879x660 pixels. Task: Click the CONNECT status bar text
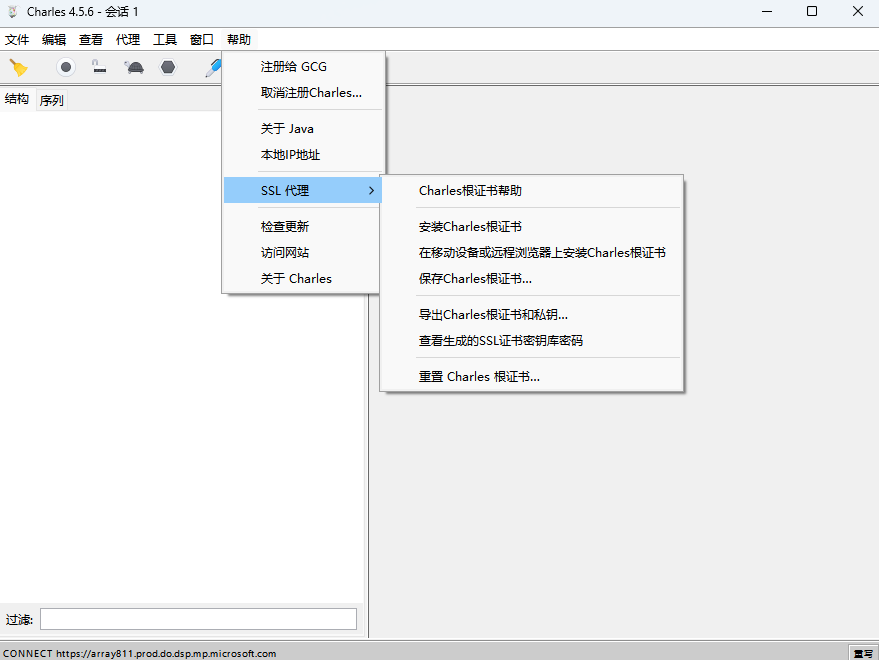point(140,653)
